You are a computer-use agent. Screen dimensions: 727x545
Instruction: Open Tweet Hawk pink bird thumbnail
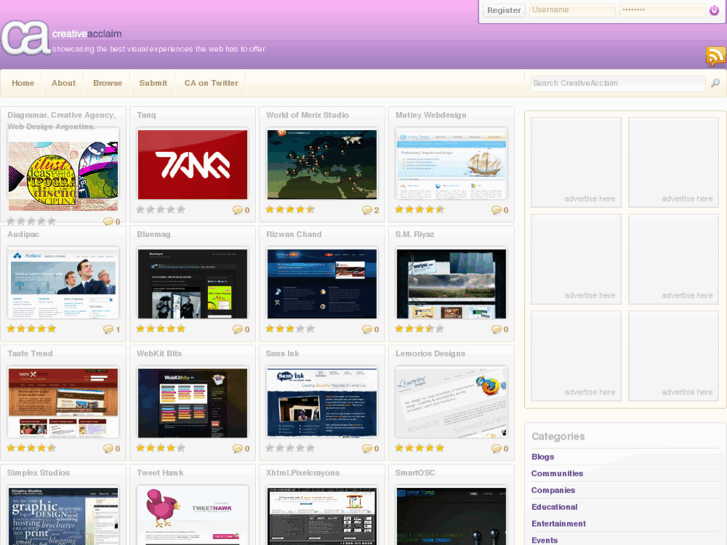coord(192,516)
